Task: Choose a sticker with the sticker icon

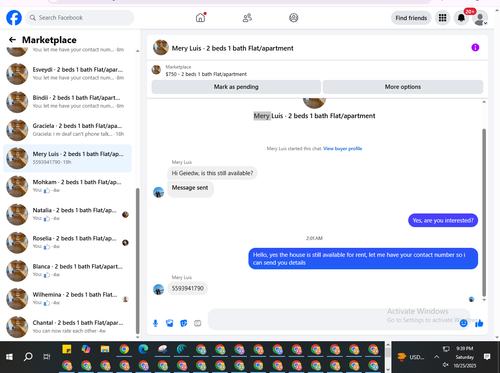Action: [x=184, y=323]
